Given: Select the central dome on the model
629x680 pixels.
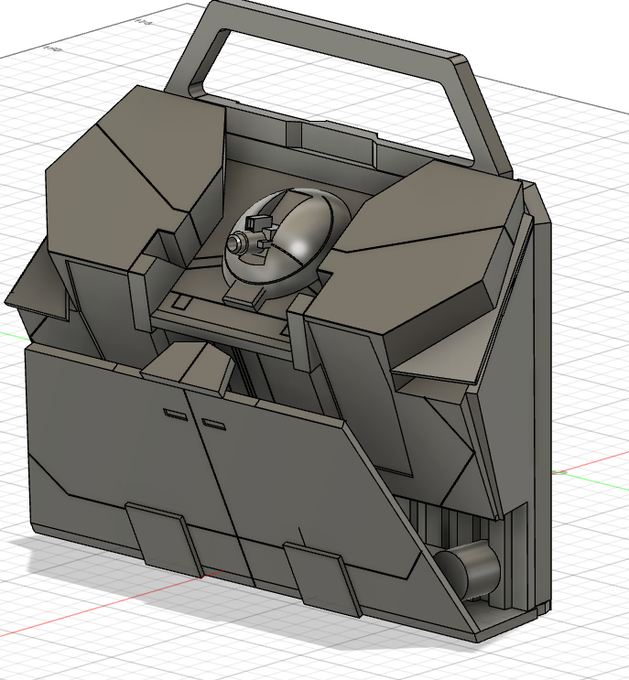Looking at the screenshot, I should coord(286,243).
